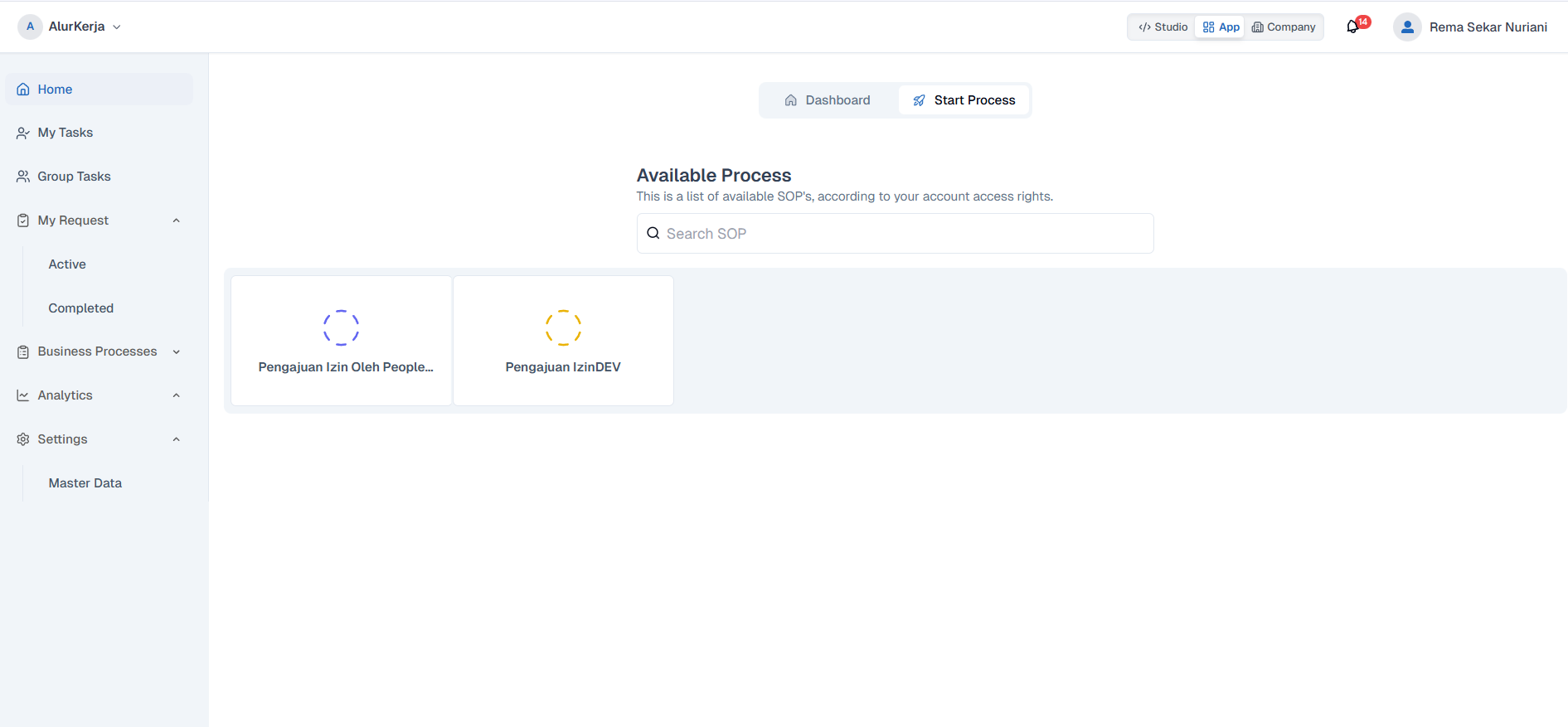Click the house icon on Dashboard tab

[791, 100]
